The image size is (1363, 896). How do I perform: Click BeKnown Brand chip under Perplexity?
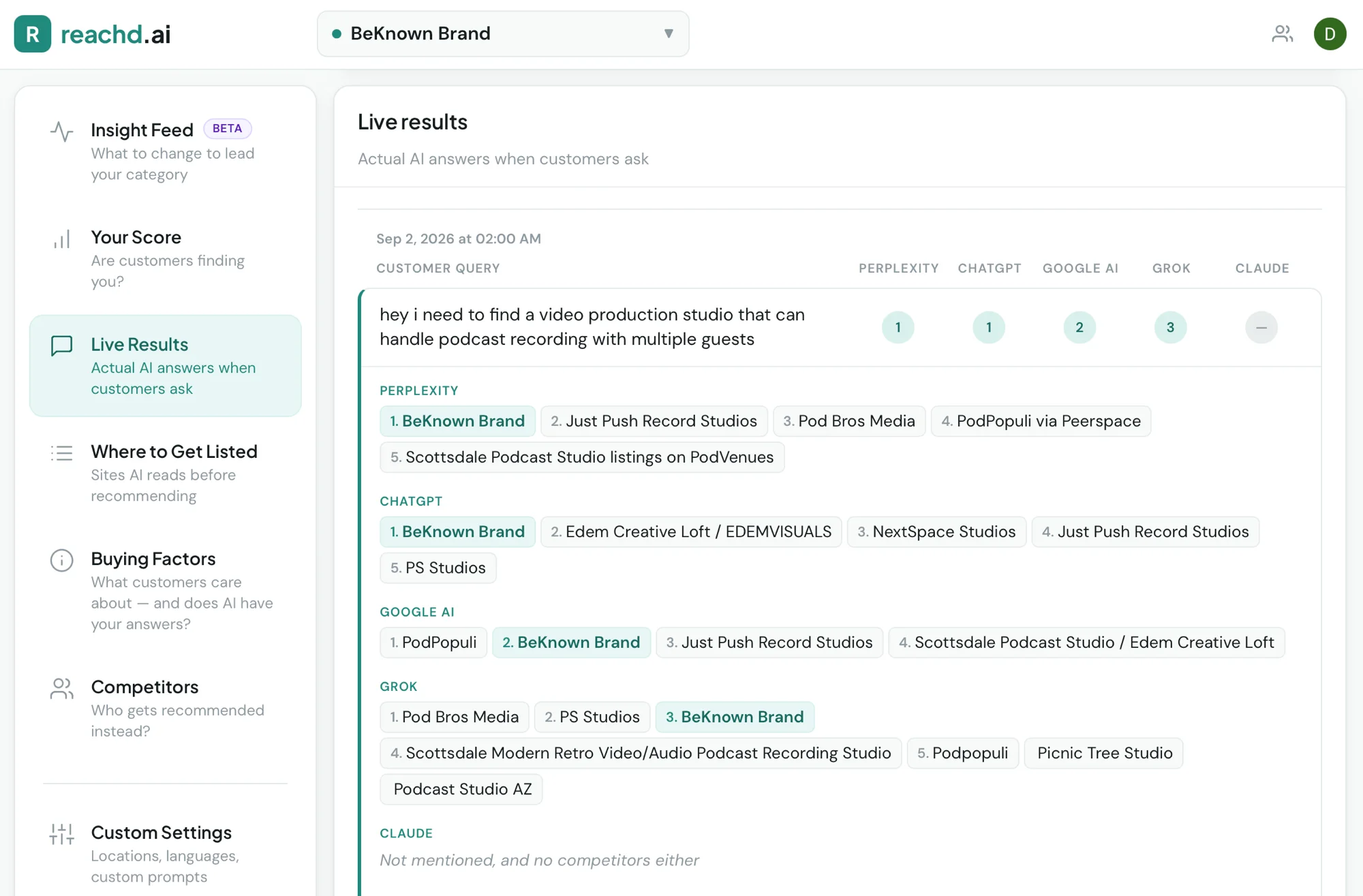457,421
